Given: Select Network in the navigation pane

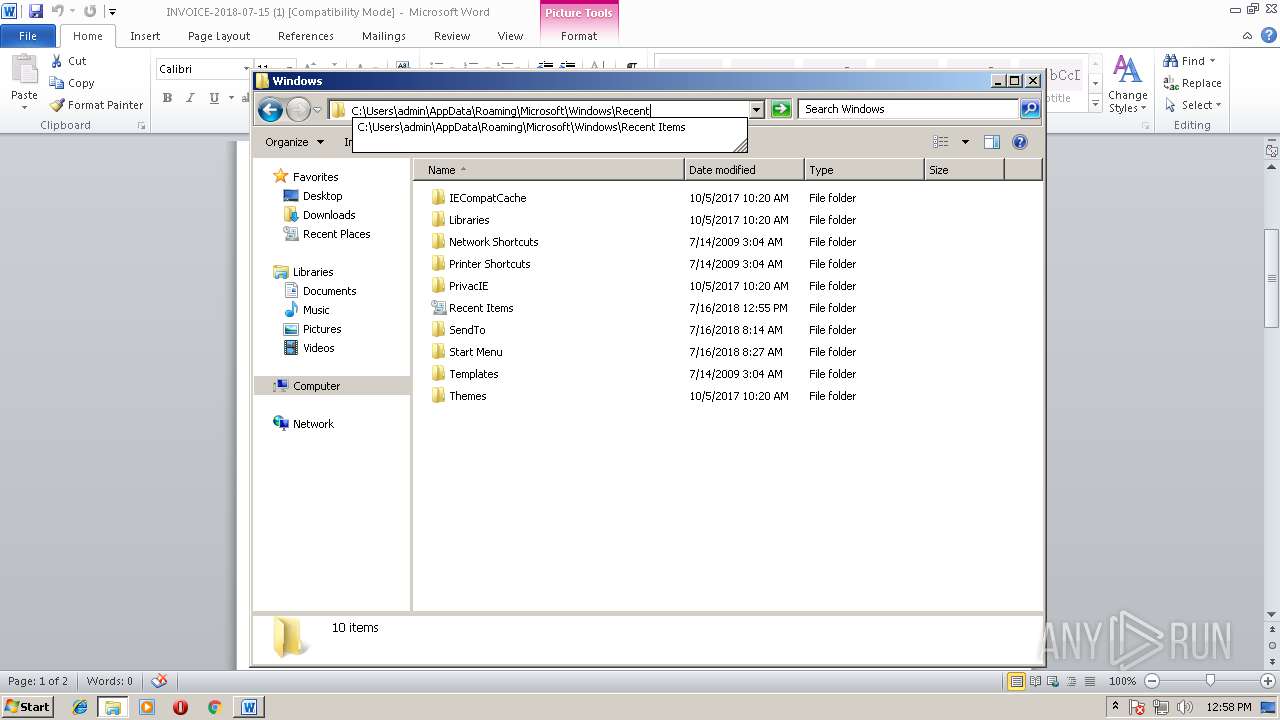Looking at the screenshot, I should click(313, 424).
